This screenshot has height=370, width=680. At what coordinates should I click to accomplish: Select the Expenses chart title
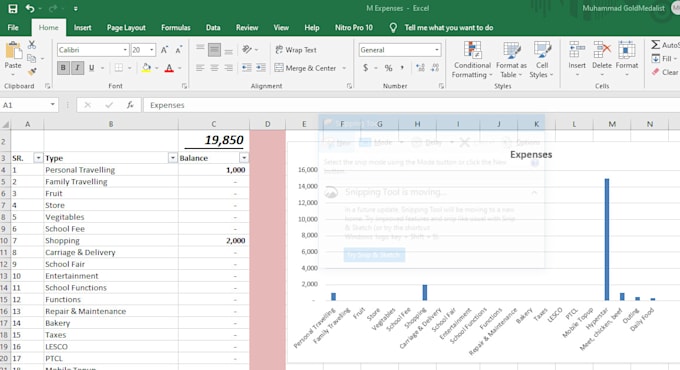(531, 154)
